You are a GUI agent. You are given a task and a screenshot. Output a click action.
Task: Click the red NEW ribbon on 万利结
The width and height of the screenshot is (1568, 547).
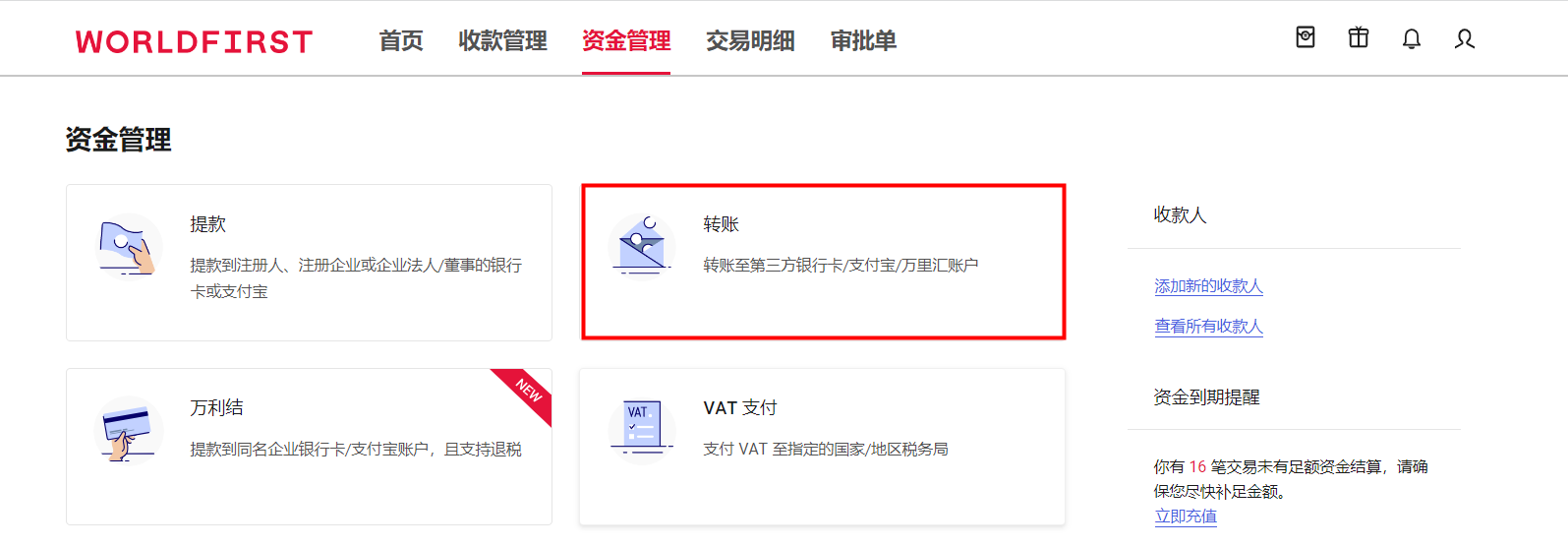tap(527, 393)
